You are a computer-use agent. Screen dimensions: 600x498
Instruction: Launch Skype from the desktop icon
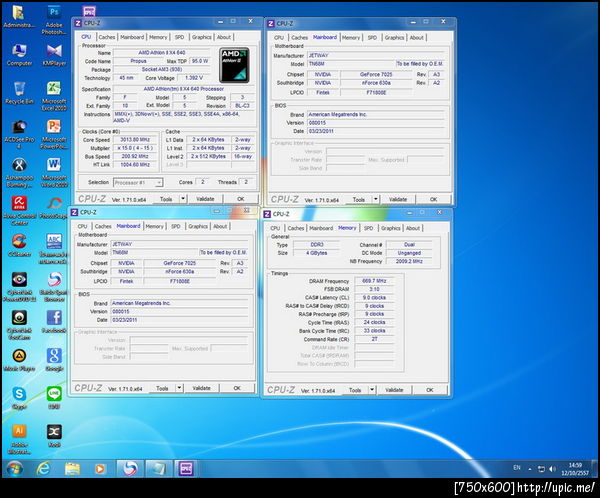click(18, 393)
